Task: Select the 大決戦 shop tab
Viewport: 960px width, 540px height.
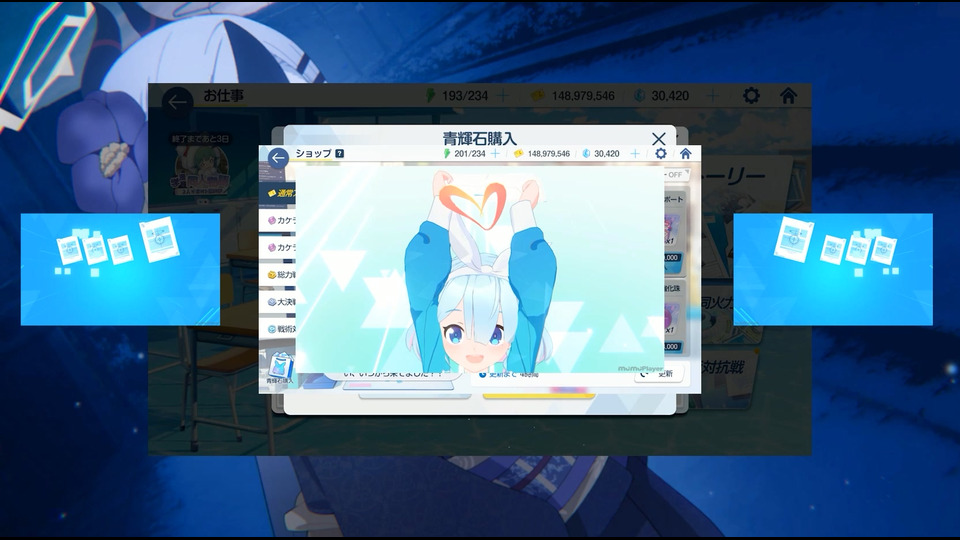Action: [x=278, y=302]
